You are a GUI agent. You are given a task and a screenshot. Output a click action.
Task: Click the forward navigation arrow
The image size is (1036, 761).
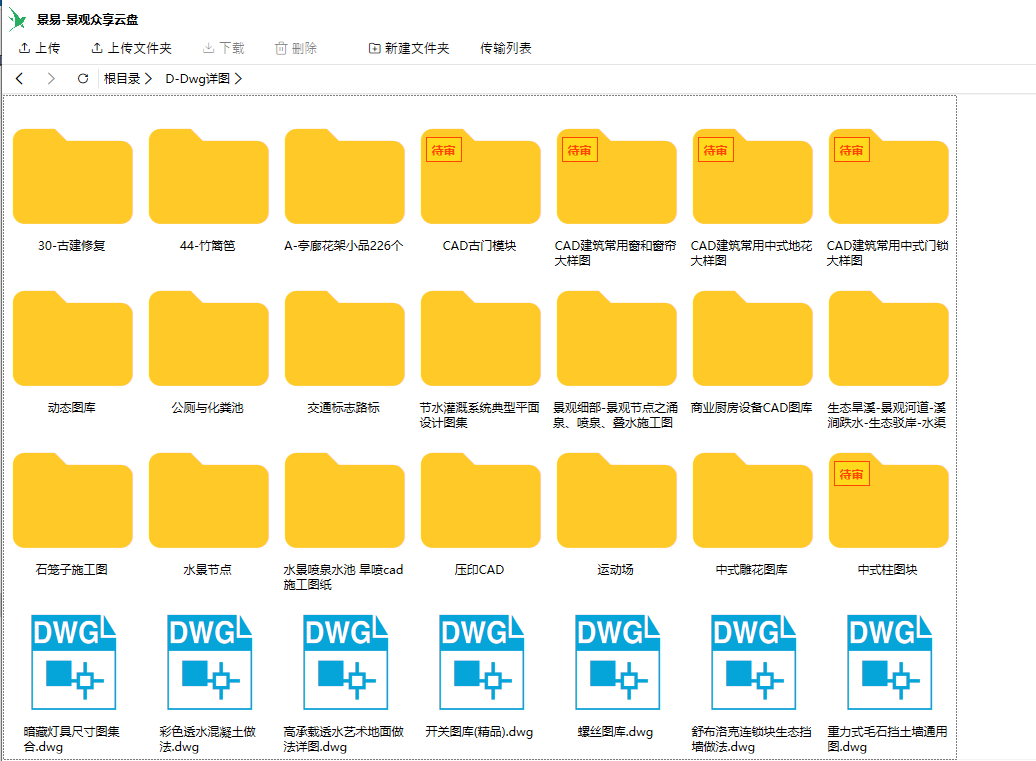coord(51,78)
